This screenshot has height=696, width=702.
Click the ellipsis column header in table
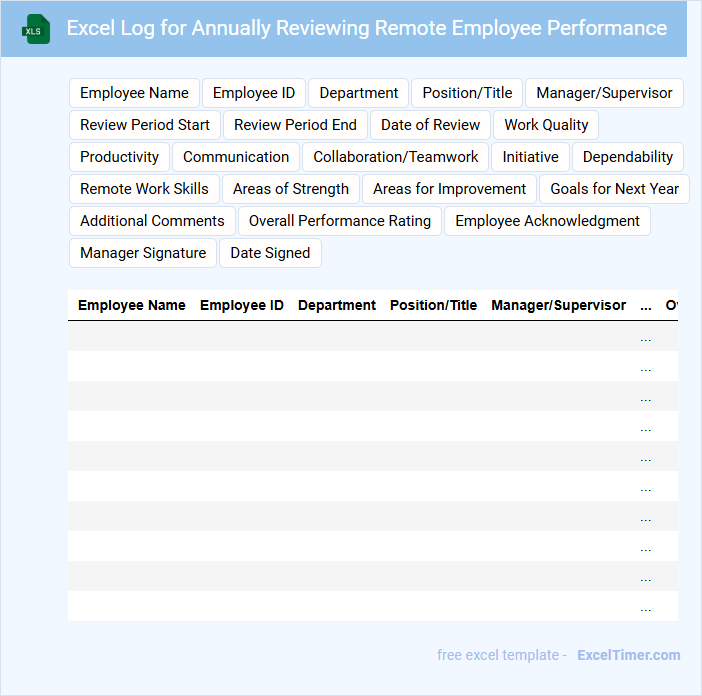[x=646, y=306]
